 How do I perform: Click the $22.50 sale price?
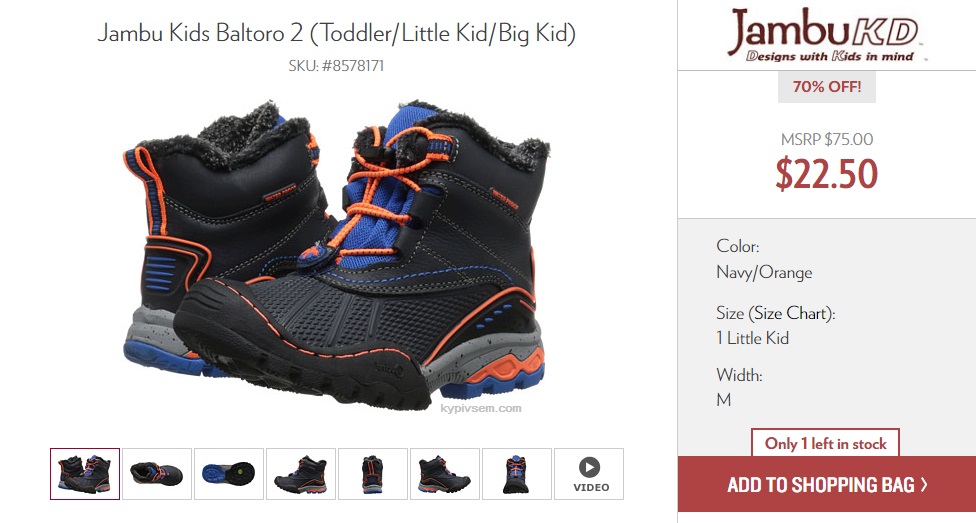pyautogui.click(x=827, y=174)
